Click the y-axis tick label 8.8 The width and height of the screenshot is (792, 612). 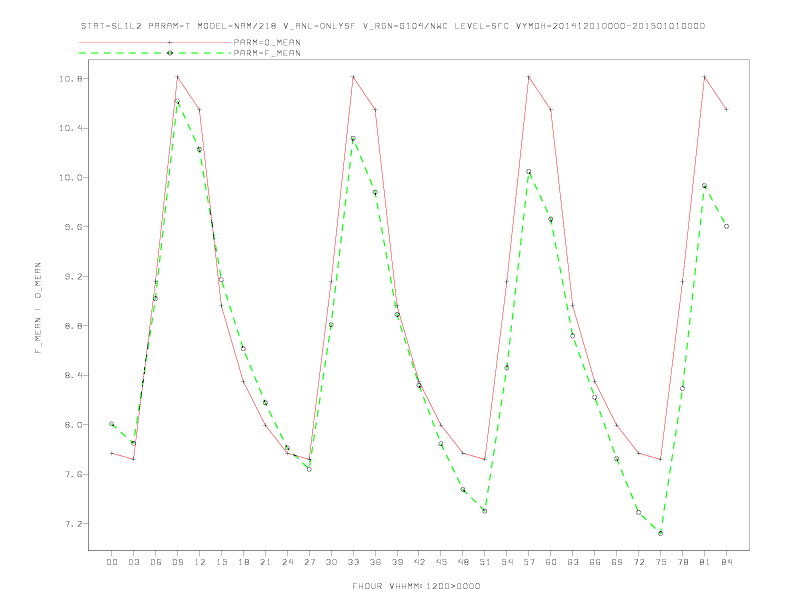click(x=73, y=326)
